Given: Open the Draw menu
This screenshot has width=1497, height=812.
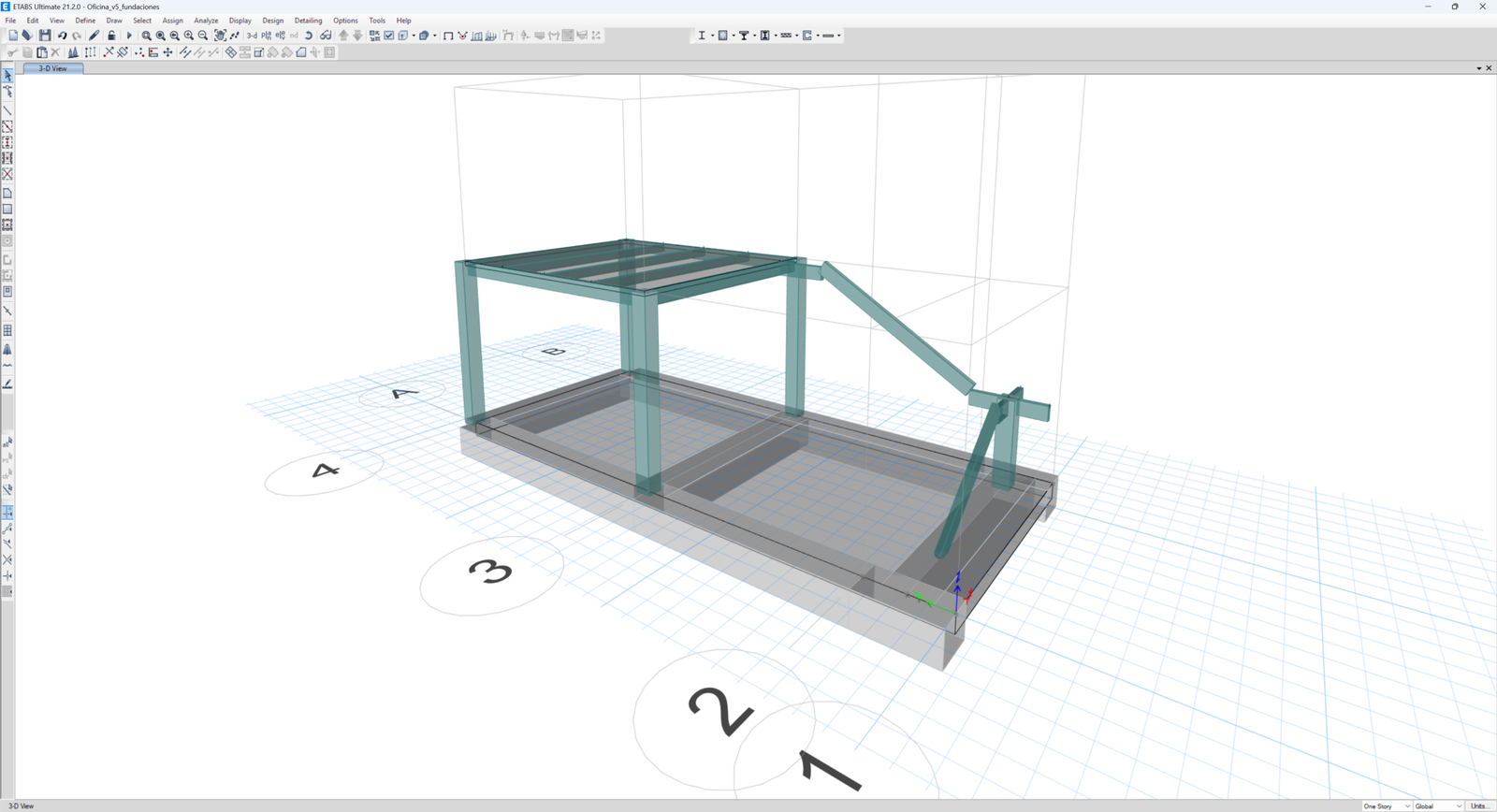Looking at the screenshot, I should pos(114,21).
